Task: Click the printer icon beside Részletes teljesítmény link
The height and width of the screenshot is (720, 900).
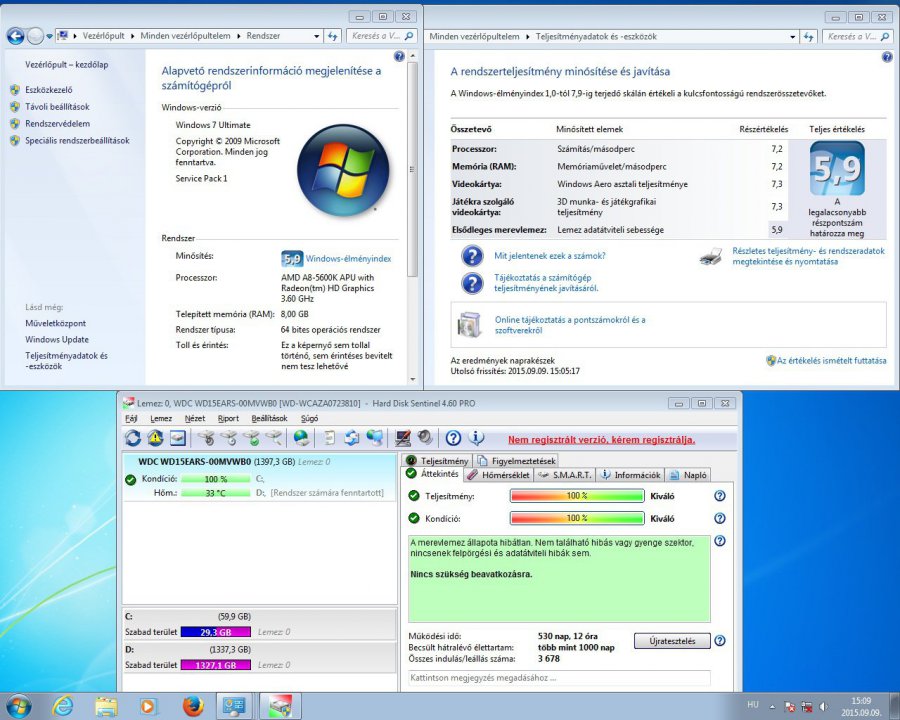Action: click(x=711, y=257)
